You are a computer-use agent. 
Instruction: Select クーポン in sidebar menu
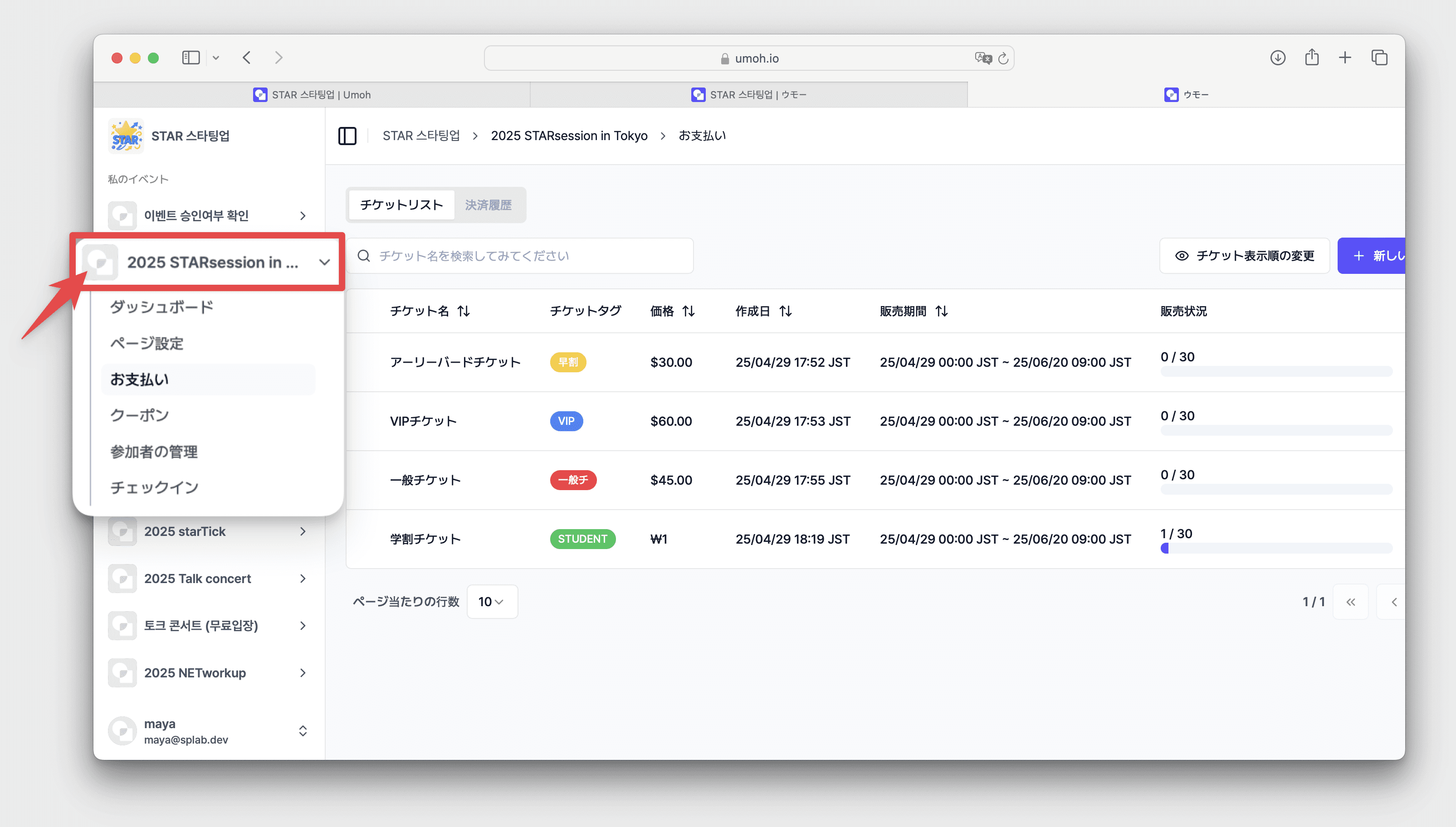140,415
